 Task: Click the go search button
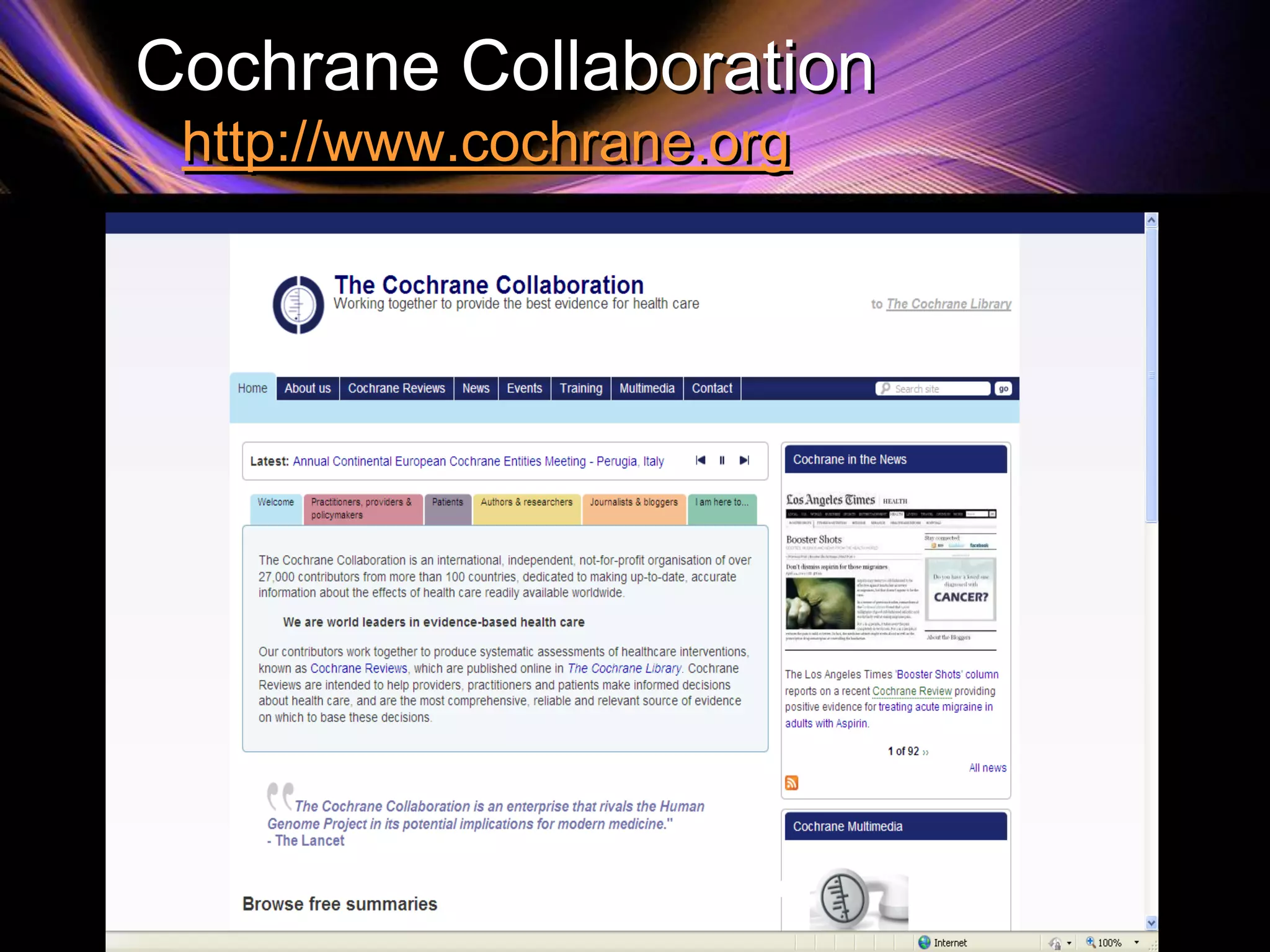click(x=1003, y=389)
